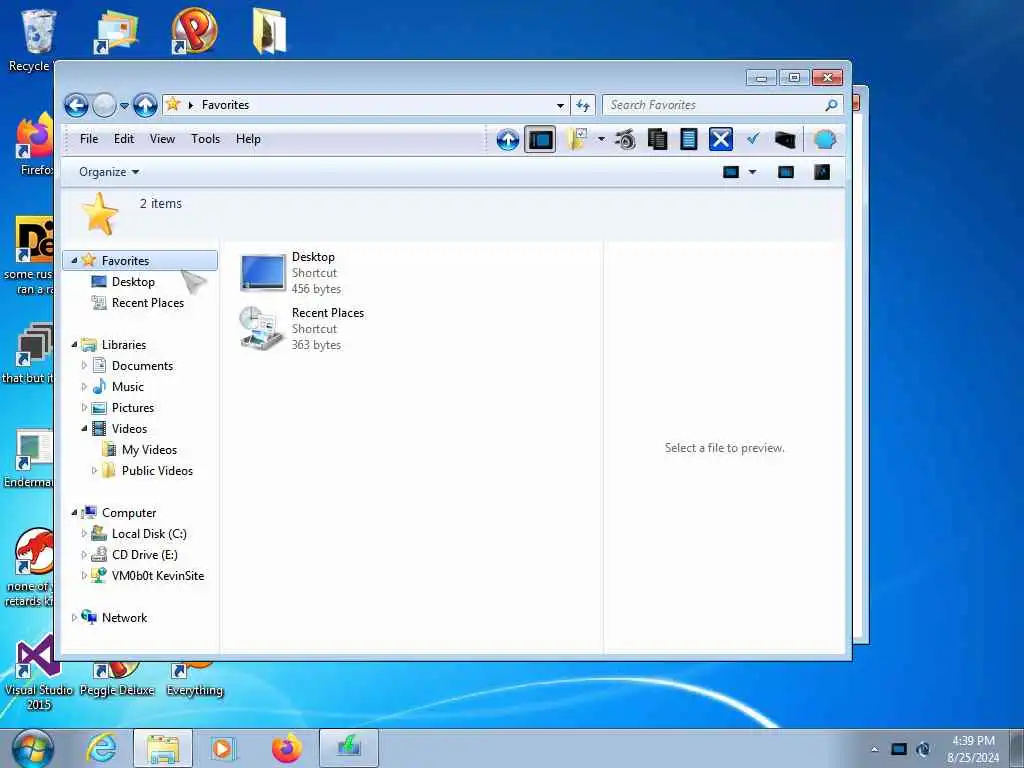Click breadcrumb arrow before Favorites
1024x768 pixels.
tap(191, 105)
